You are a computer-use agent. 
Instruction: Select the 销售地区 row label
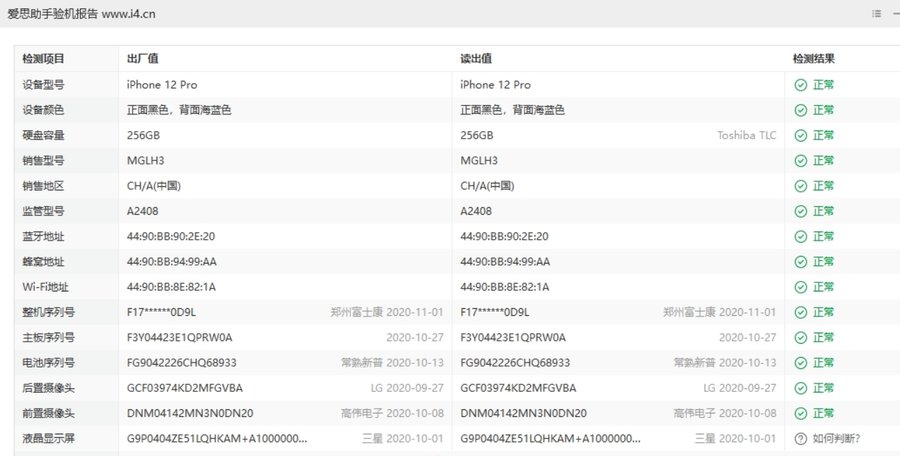tap(43, 186)
